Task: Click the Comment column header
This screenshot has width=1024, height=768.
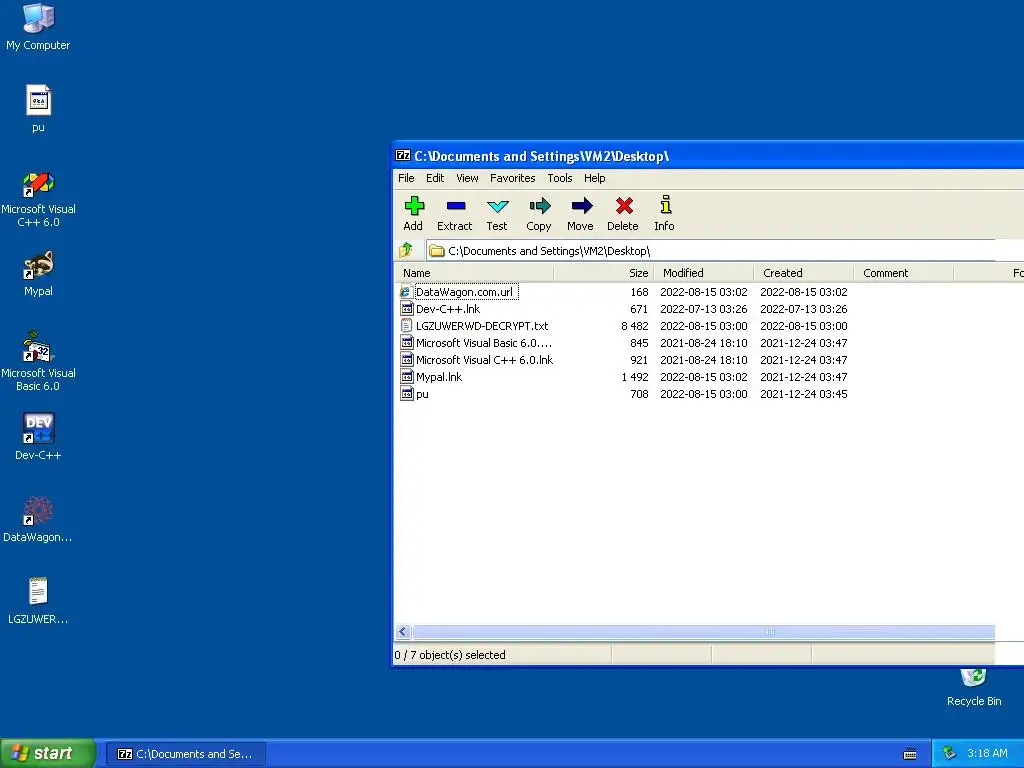Action: (x=903, y=273)
